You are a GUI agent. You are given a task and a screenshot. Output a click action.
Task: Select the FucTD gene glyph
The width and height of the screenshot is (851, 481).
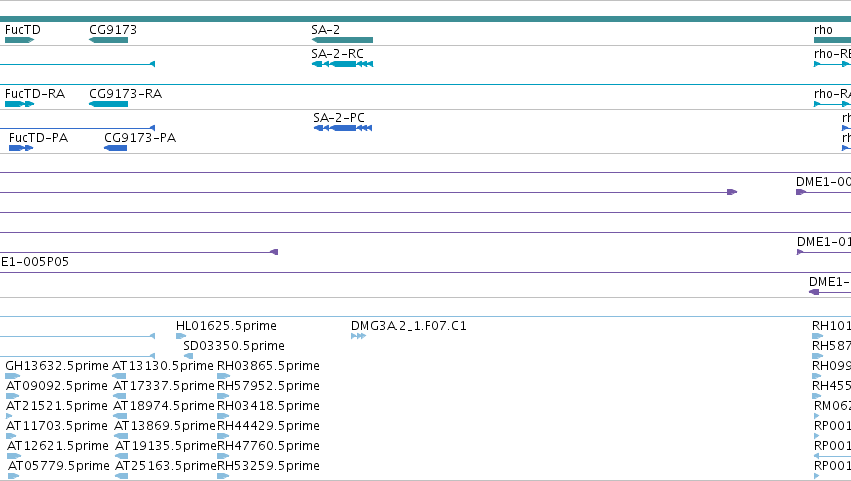(20, 40)
